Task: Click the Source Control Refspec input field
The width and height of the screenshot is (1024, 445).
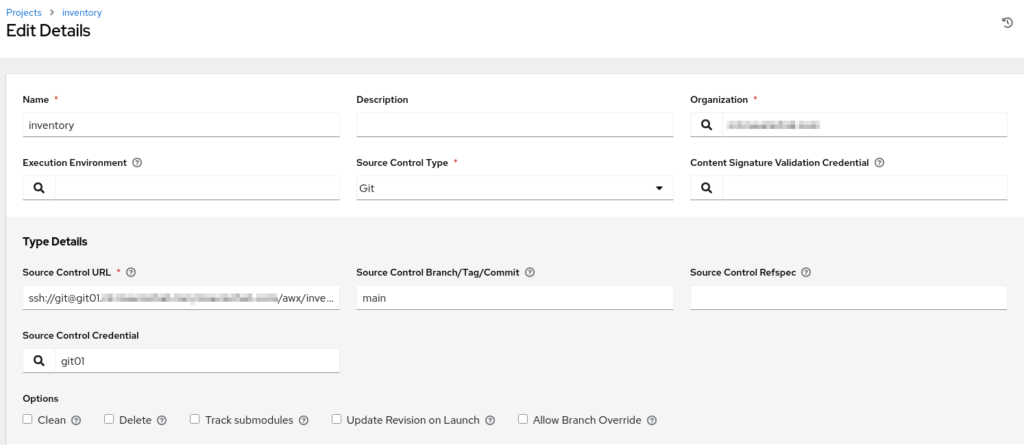Action: point(848,298)
